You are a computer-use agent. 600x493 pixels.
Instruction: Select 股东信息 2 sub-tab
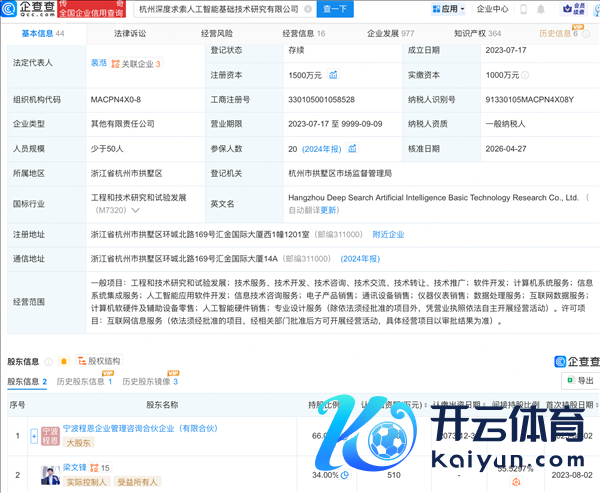pyautogui.click(x=27, y=382)
